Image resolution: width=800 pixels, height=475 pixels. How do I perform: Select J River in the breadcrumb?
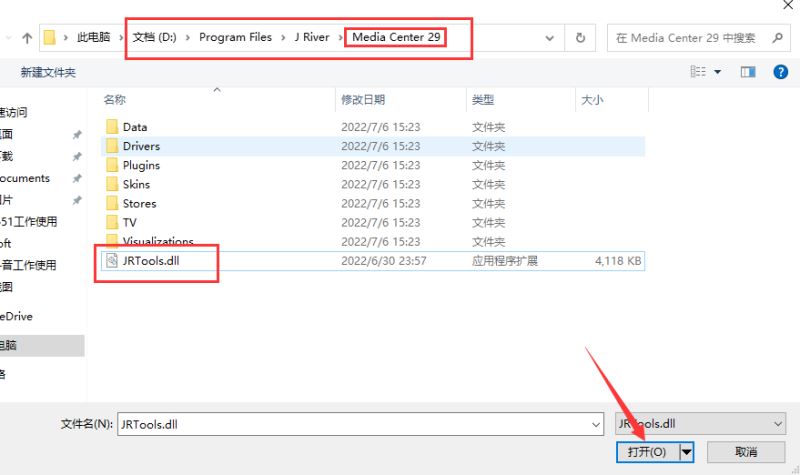coord(312,37)
